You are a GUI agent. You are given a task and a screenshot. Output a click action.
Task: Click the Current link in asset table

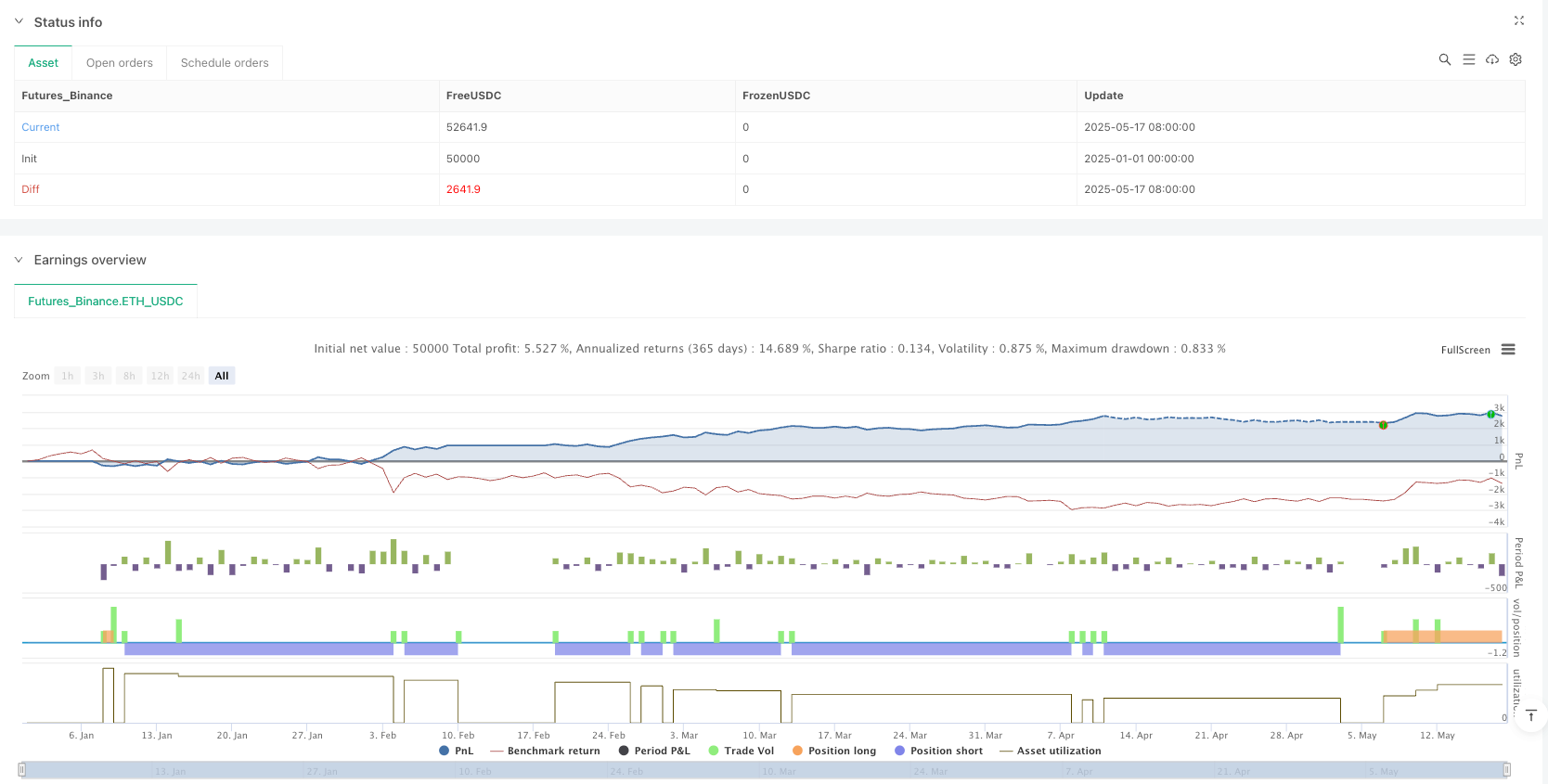(41, 127)
